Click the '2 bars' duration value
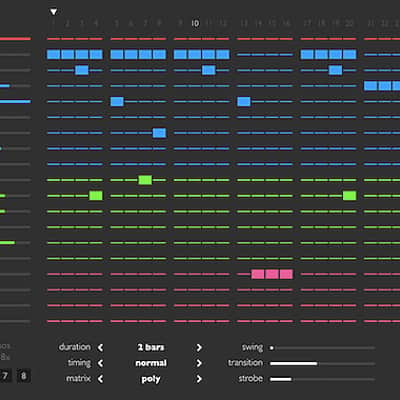Viewport: 400px width, 400px height. point(151,347)
